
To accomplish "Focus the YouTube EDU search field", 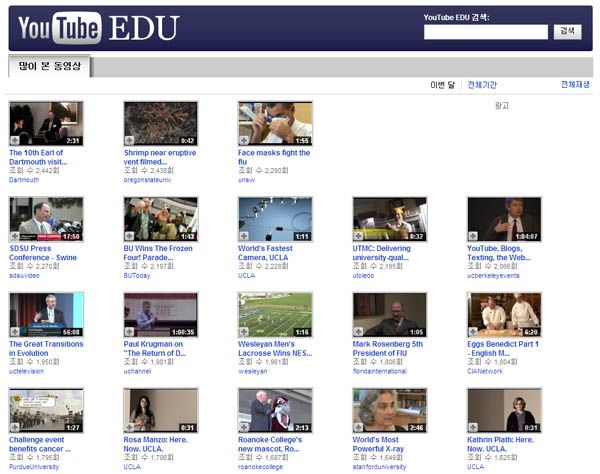I will pyautogui.click(x=486, y=32).
